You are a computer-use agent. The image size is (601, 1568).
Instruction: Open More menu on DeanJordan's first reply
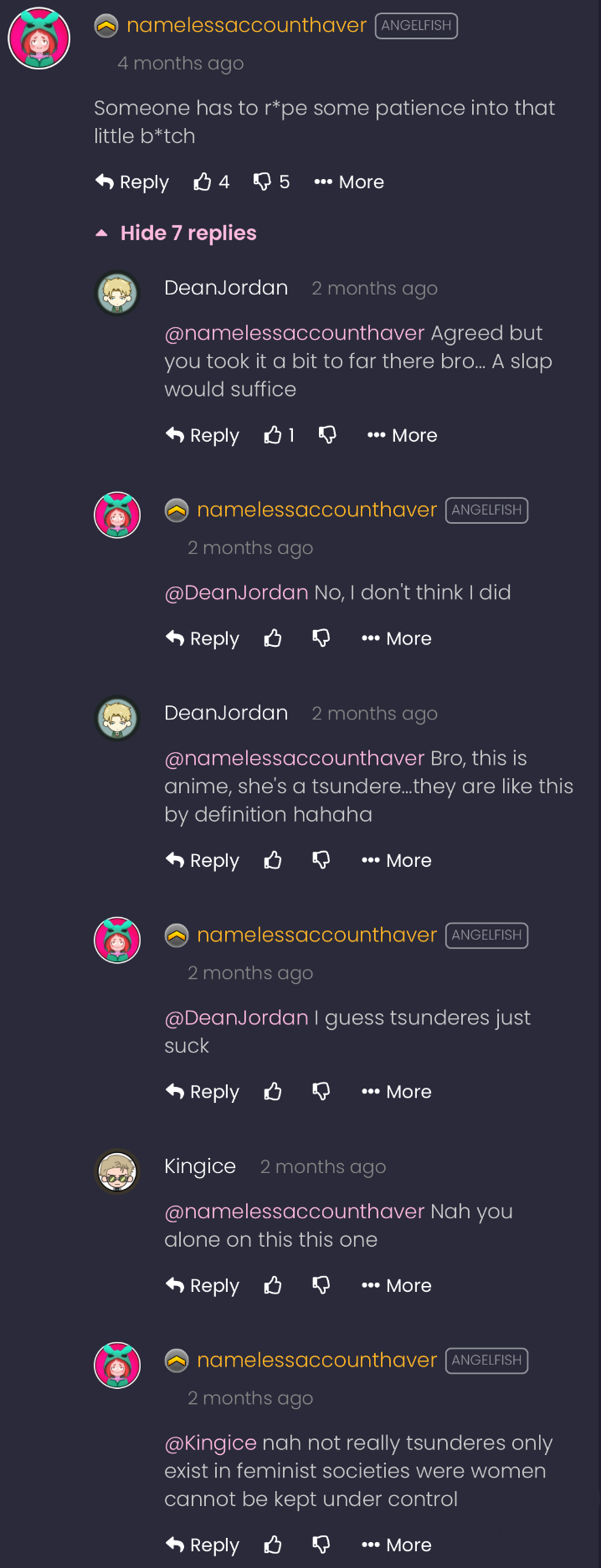[x=403, y=435]
